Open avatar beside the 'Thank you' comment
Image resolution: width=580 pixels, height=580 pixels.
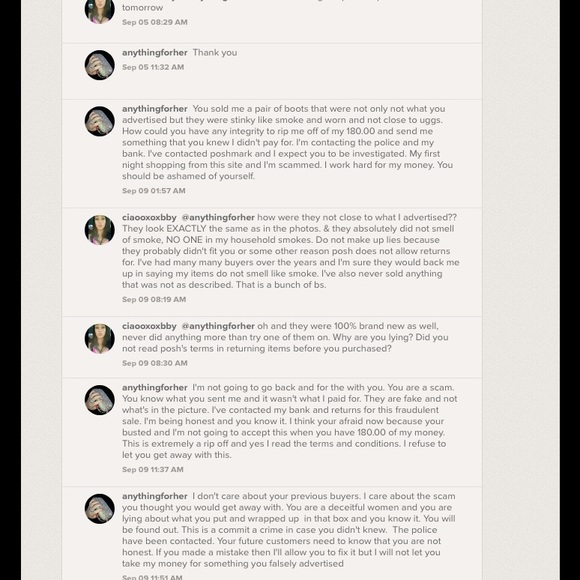(x=100, y=65)
